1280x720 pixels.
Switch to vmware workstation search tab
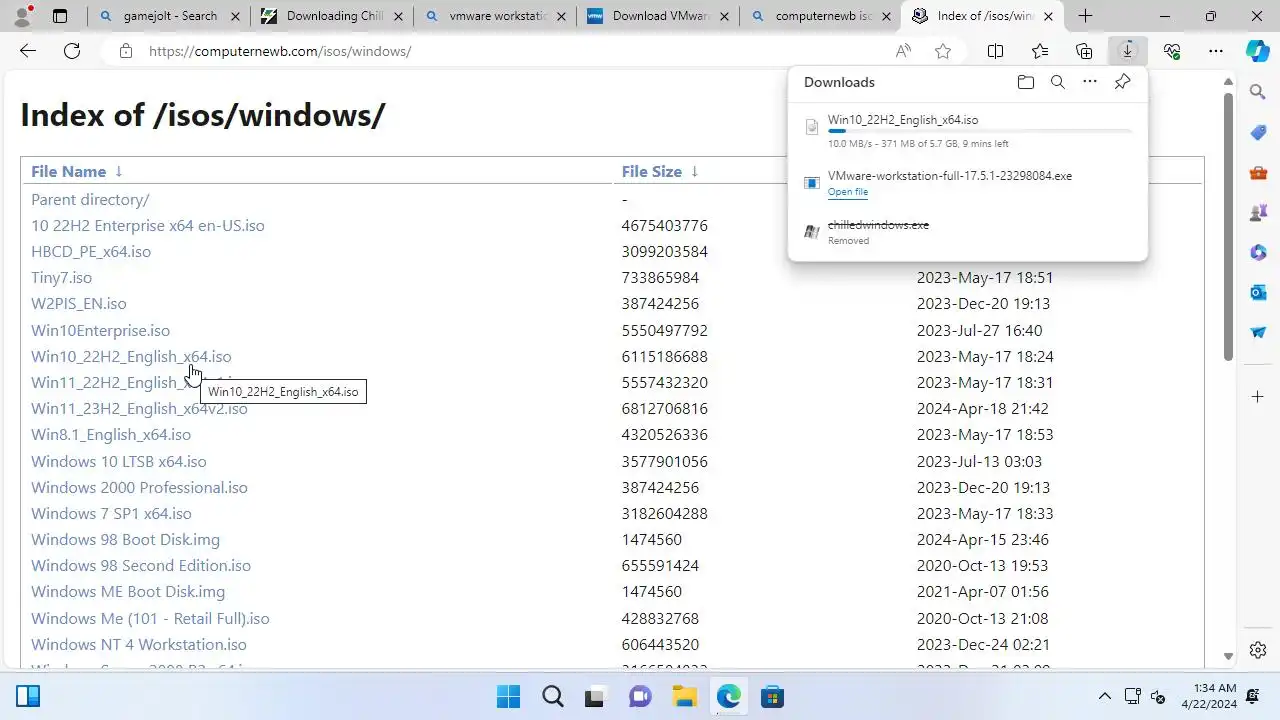pos(494,16)
